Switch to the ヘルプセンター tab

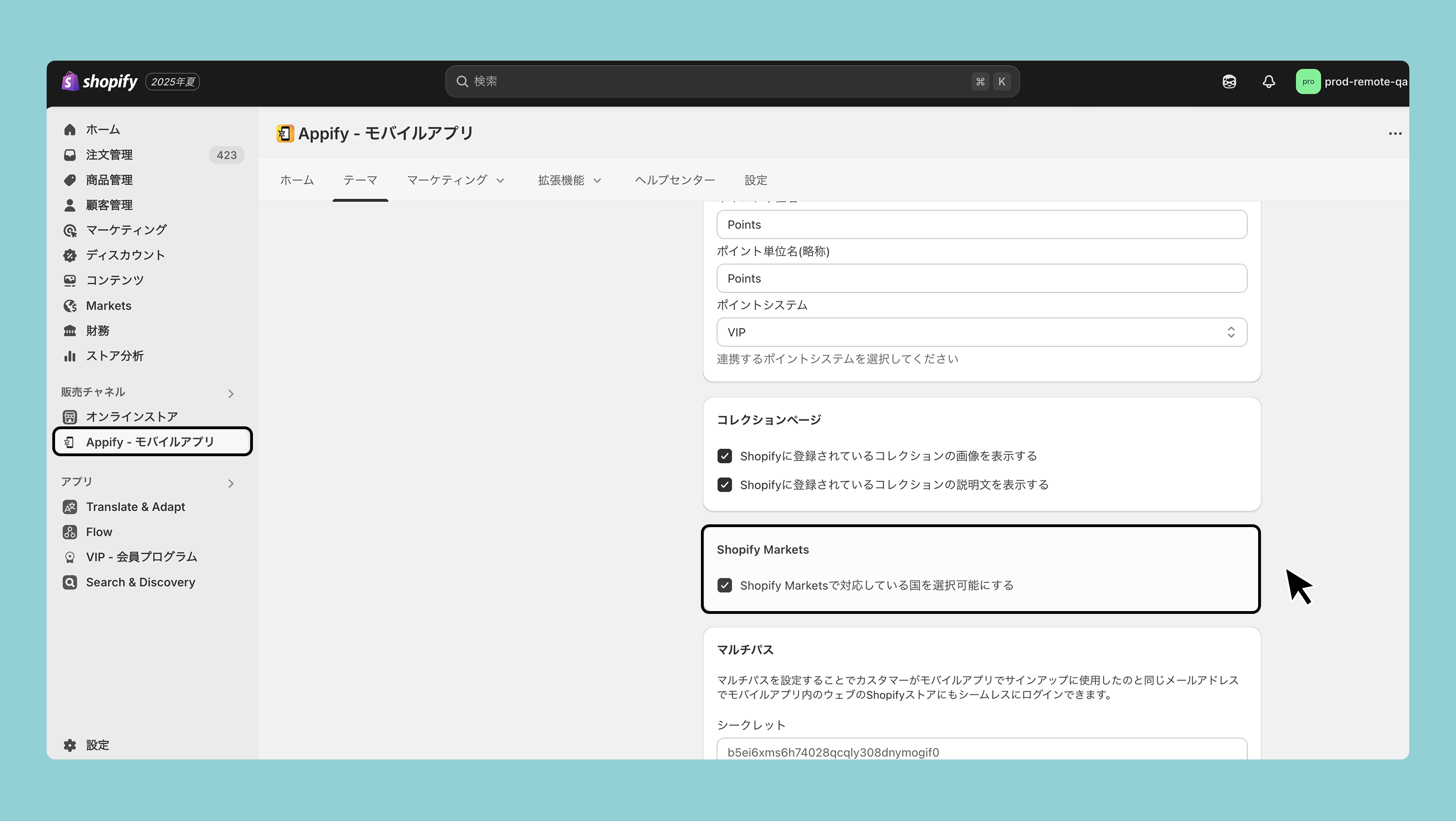click(x=674, y=180)
